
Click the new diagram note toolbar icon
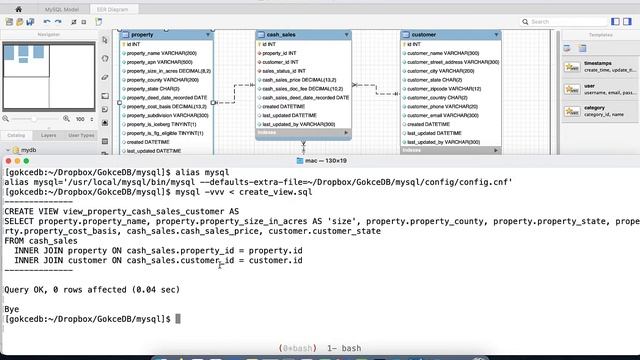pyautogui.click(x=98, y=22)
